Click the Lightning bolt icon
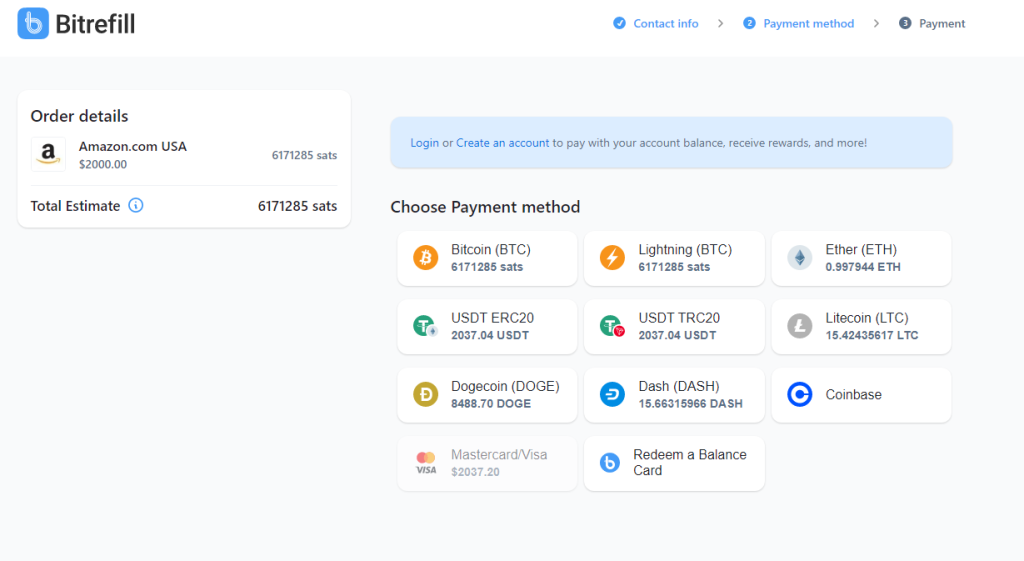This screenshot has height=561, width=1024. (613, 257)
